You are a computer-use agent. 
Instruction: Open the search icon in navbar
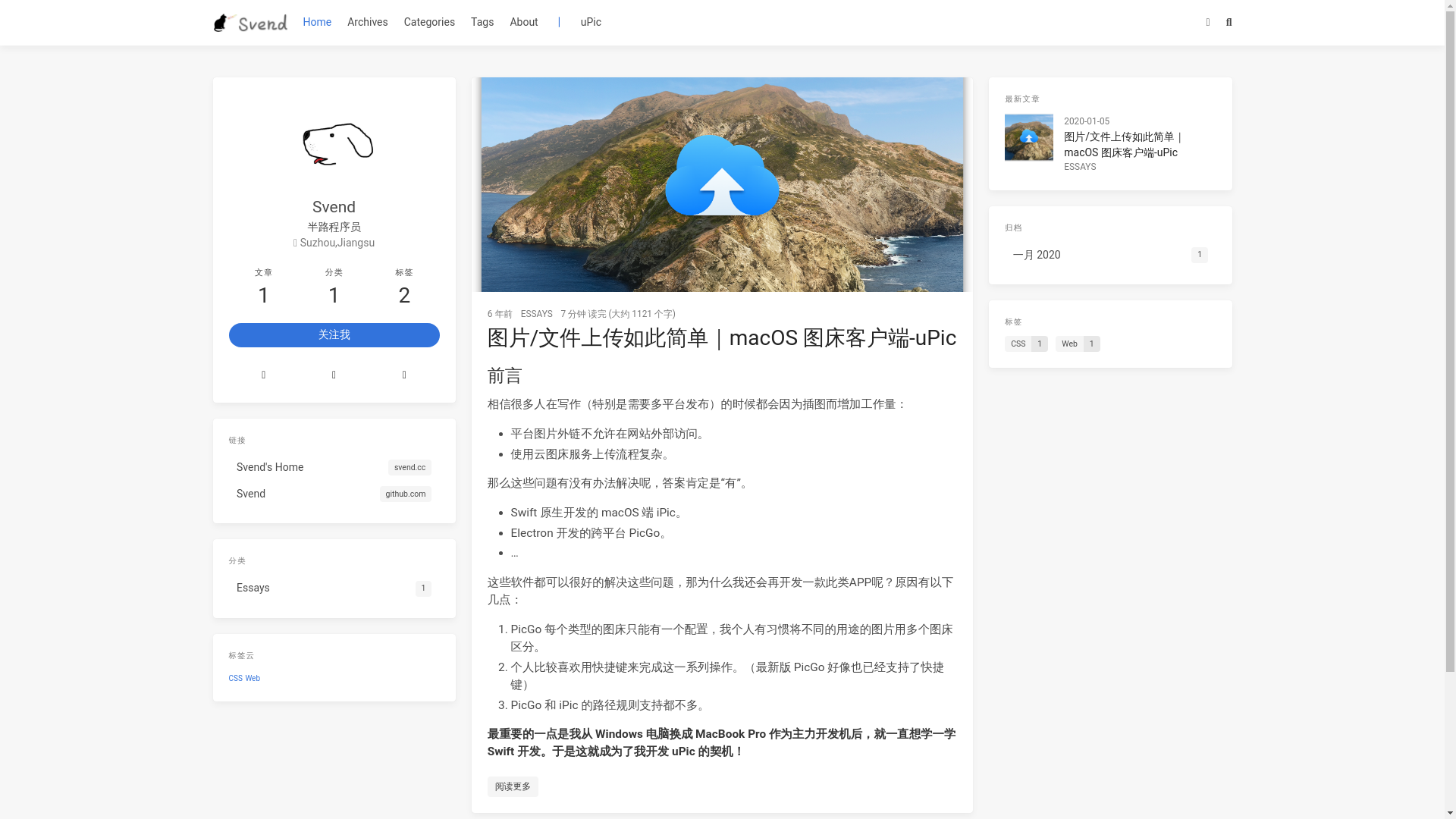[x=1228, y=23]
